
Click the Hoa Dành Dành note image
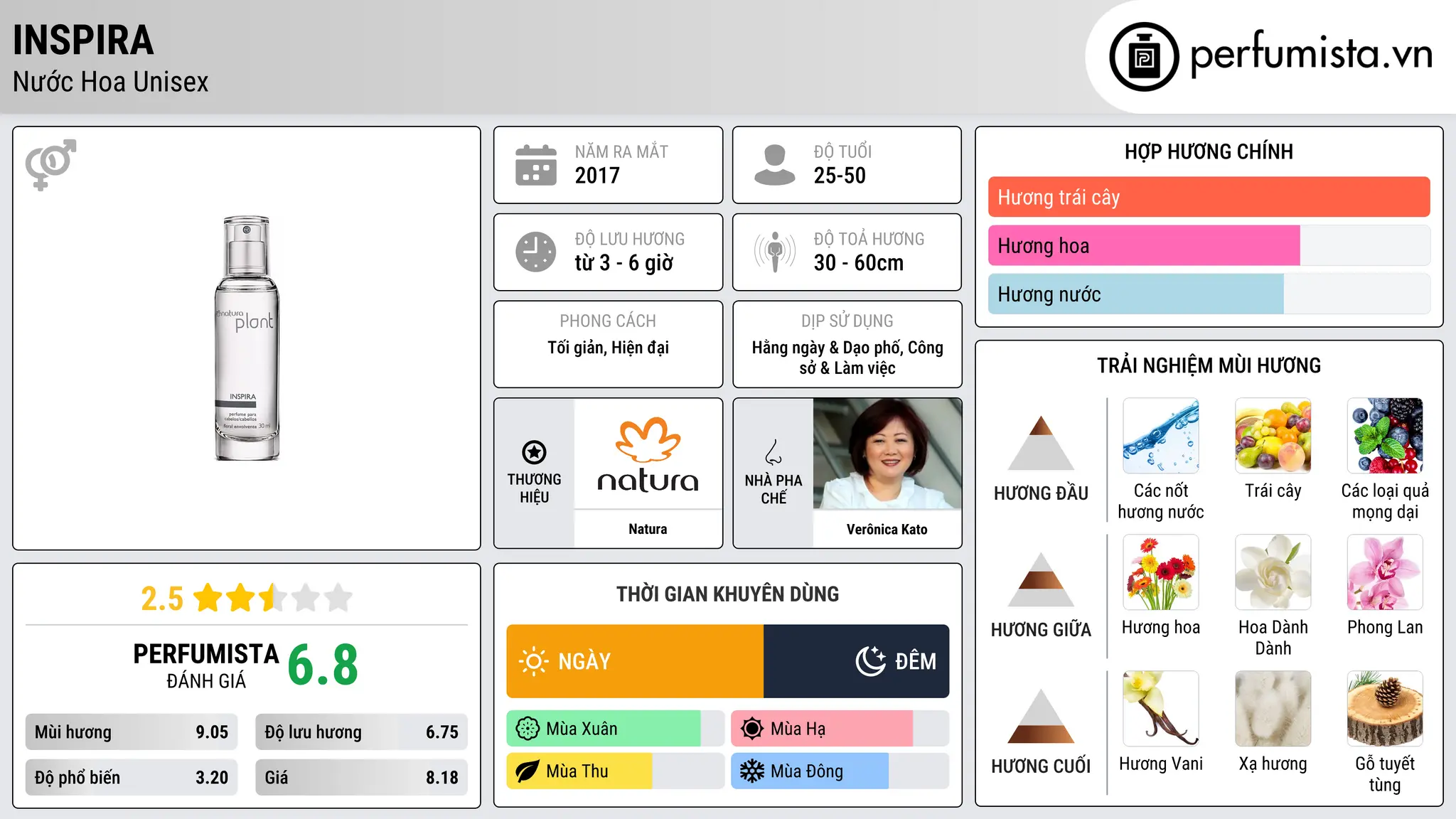coord(1273,572)
